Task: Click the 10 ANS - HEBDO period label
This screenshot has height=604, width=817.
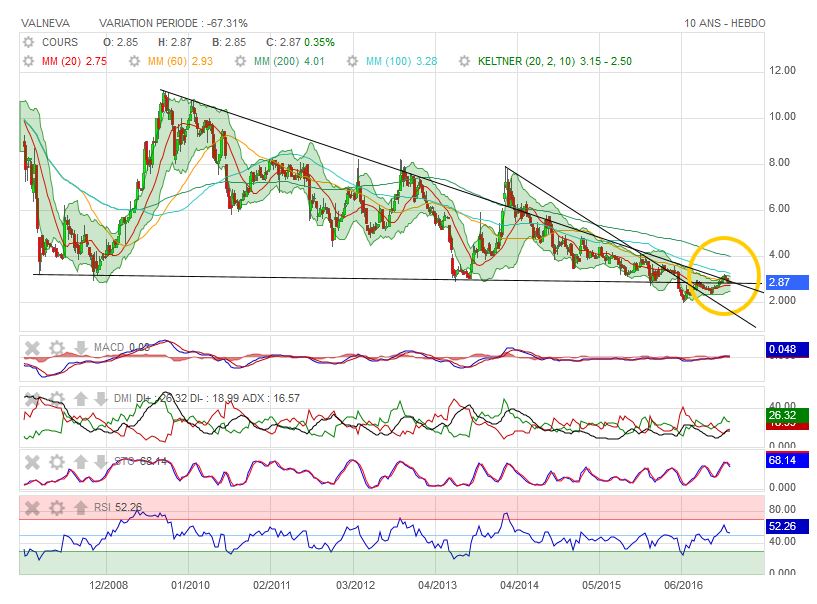Action: 725,23
